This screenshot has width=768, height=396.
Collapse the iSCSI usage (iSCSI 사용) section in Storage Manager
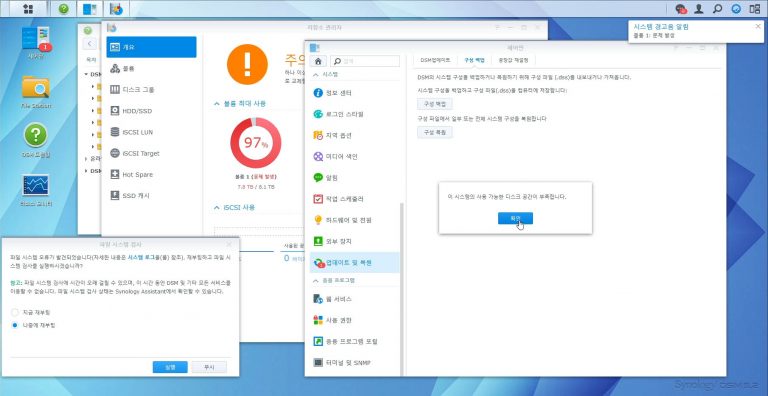216,208
